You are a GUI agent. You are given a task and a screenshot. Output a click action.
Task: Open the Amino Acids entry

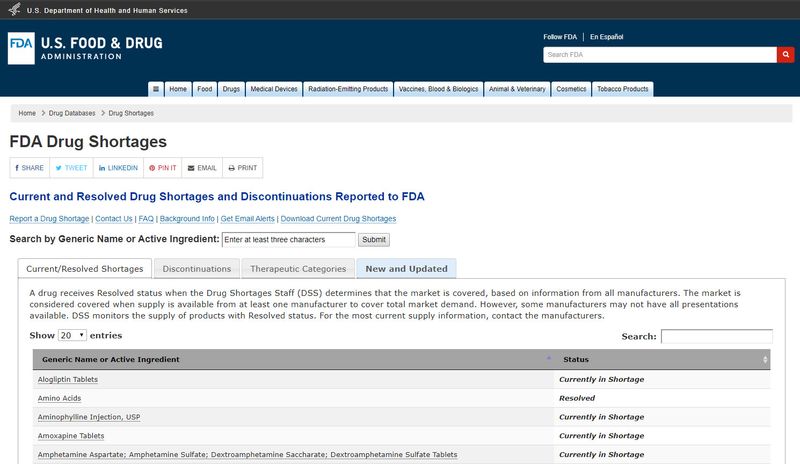(59, 398)
